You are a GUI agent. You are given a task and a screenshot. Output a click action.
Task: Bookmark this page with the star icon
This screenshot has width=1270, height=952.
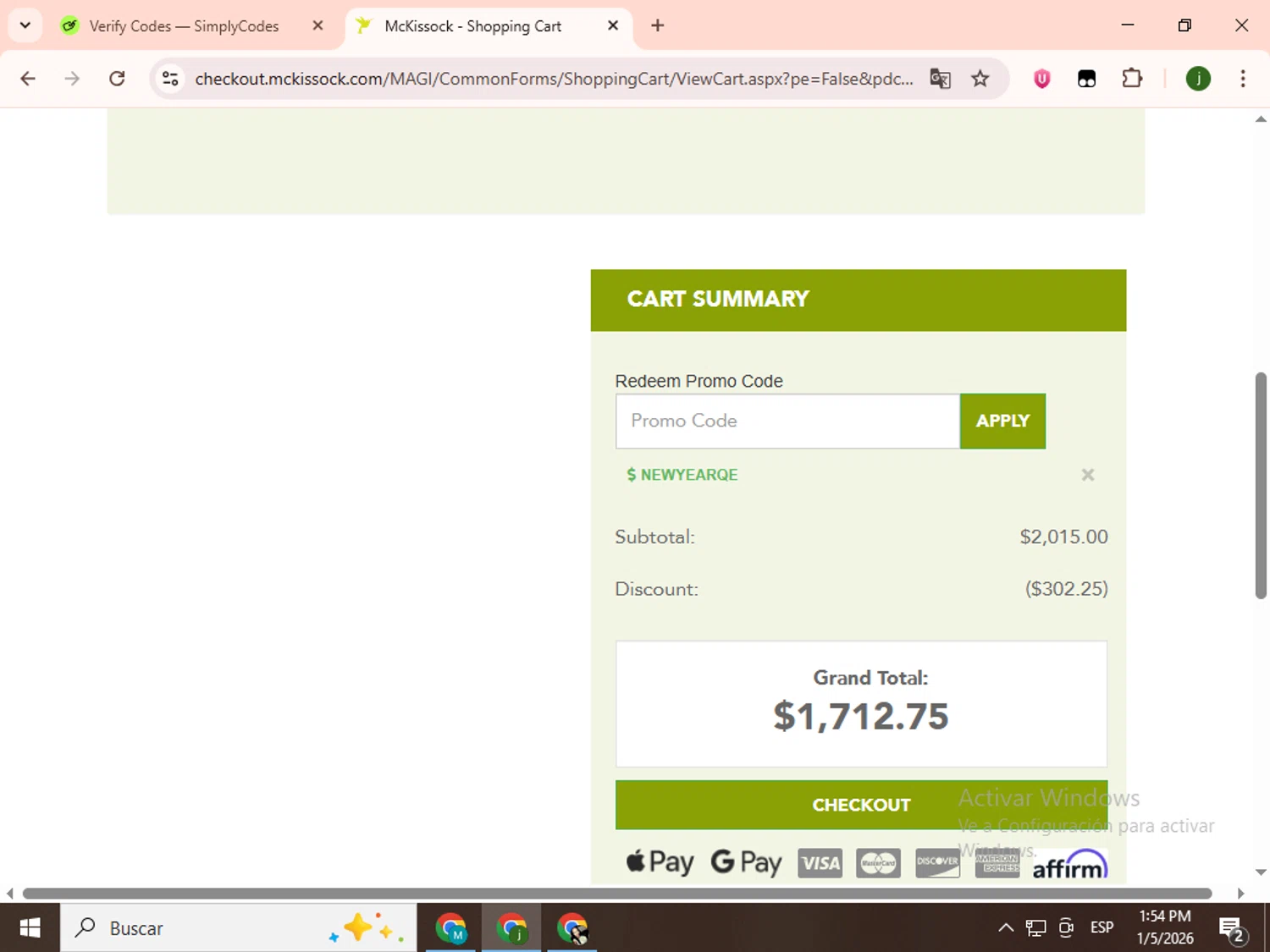click(x=980, y=79)
